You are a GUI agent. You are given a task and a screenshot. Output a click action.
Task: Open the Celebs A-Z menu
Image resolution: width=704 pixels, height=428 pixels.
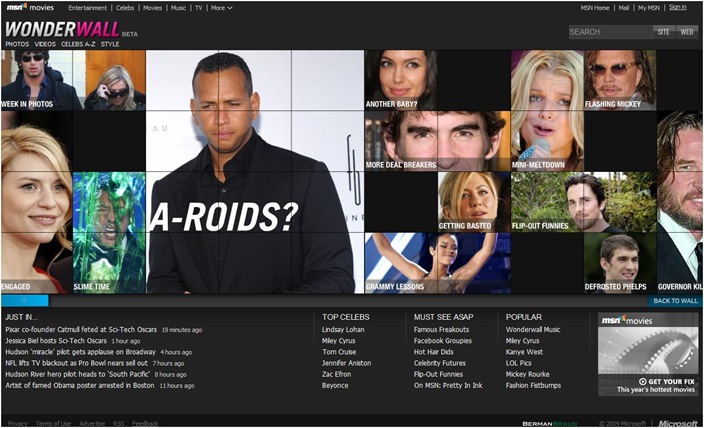[x=78, y=44]
